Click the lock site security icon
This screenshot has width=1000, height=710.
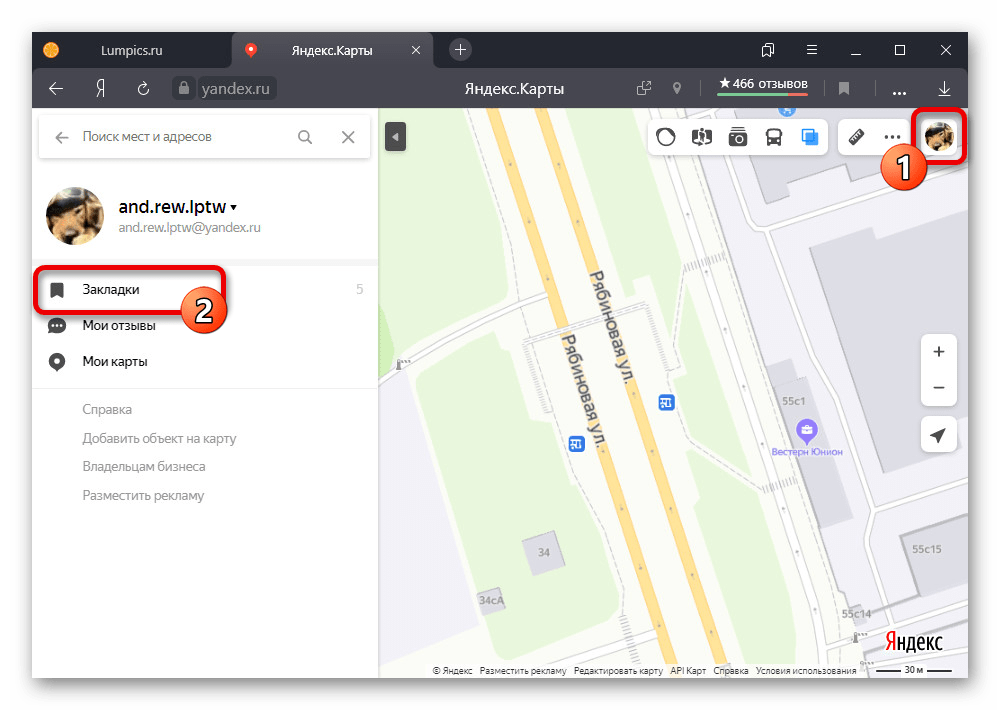(x=184, y=87)
